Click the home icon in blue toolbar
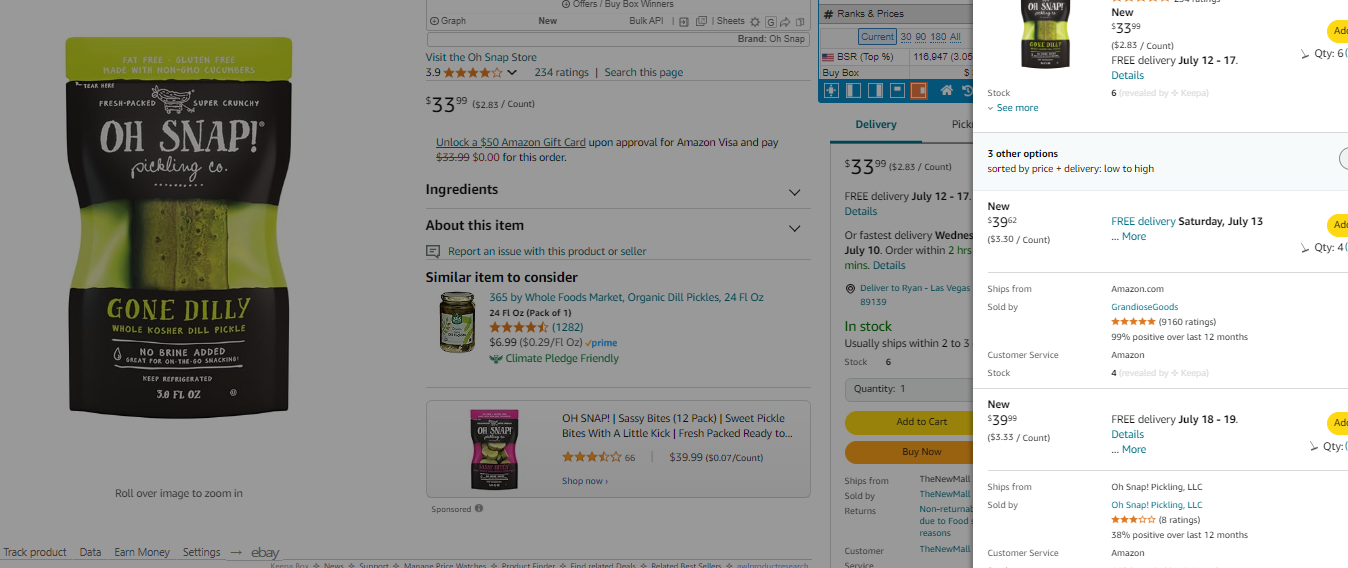The image size is (1348, 568). (x=946, y=90)
